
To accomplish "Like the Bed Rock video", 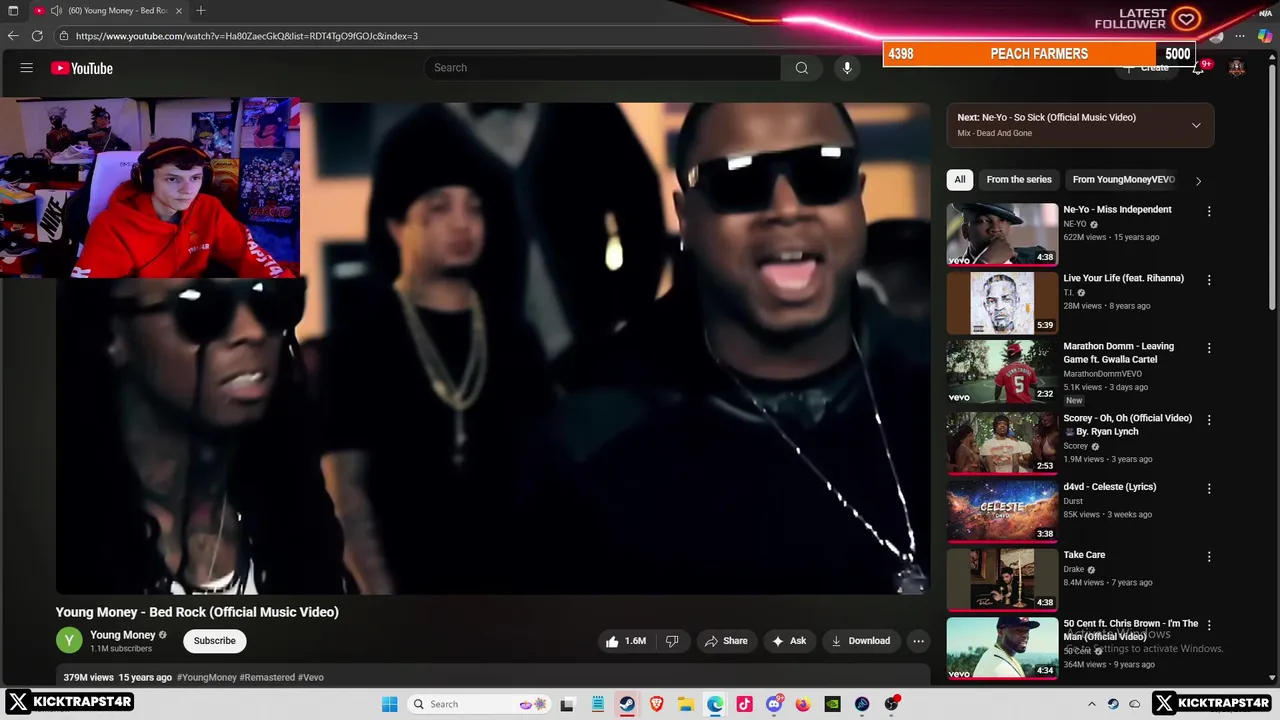I will click(x=625, y=641).
